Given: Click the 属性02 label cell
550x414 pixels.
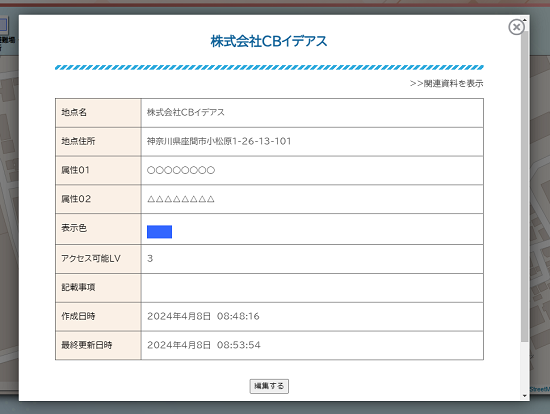Looking at the screenshot, I should coord(98,199).
